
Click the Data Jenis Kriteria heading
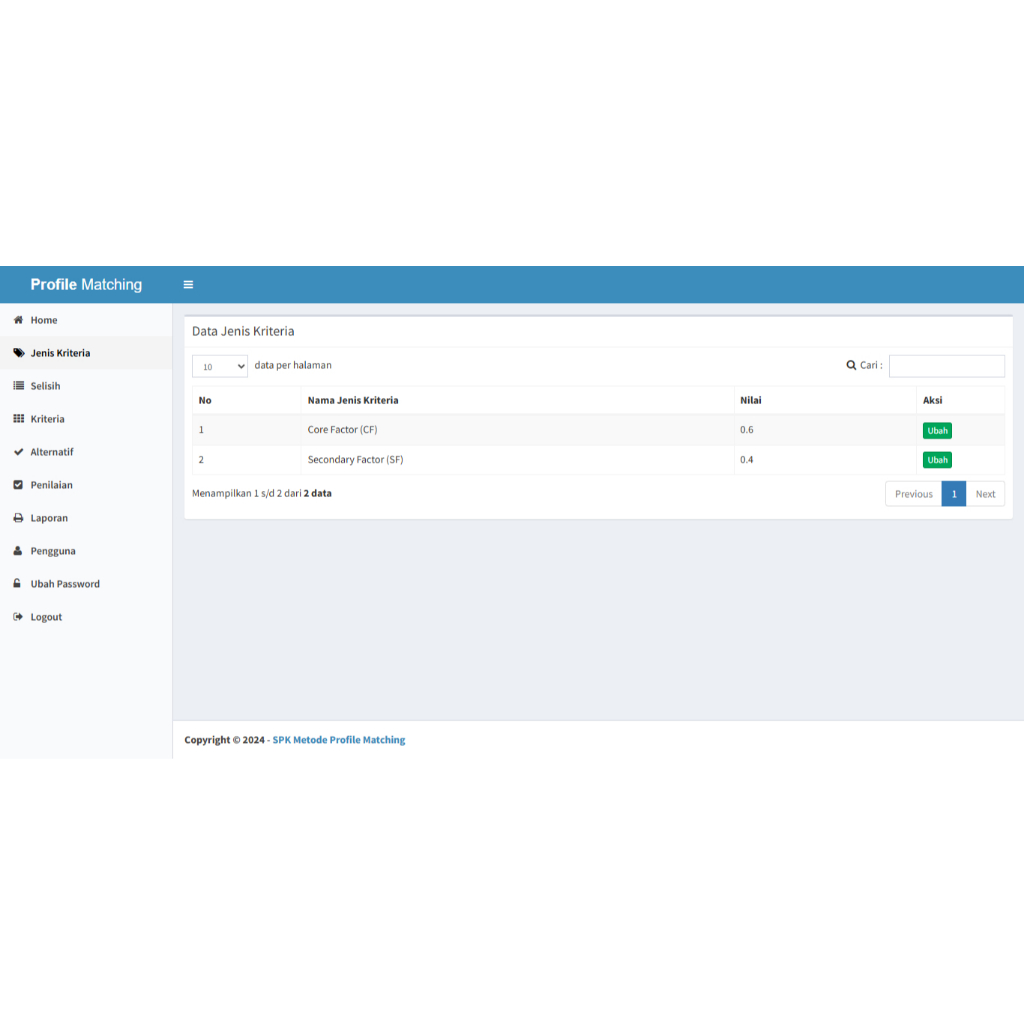(x=243, y=331)
